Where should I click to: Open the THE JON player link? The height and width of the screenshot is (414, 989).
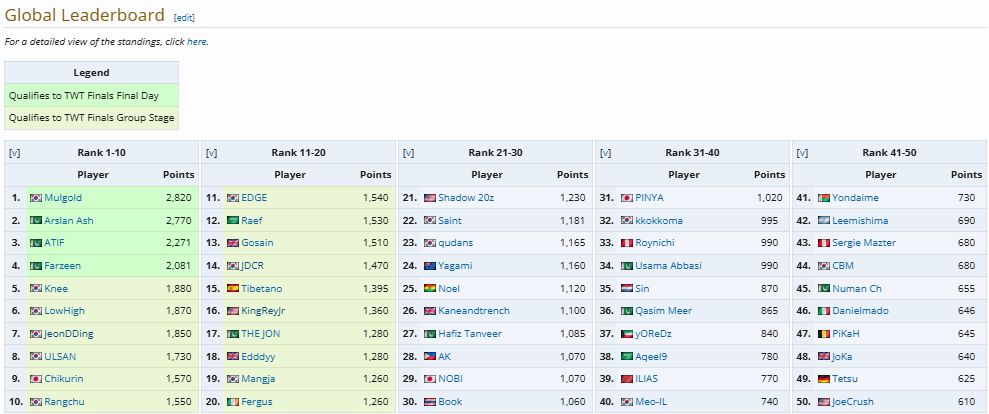(260, 334)
